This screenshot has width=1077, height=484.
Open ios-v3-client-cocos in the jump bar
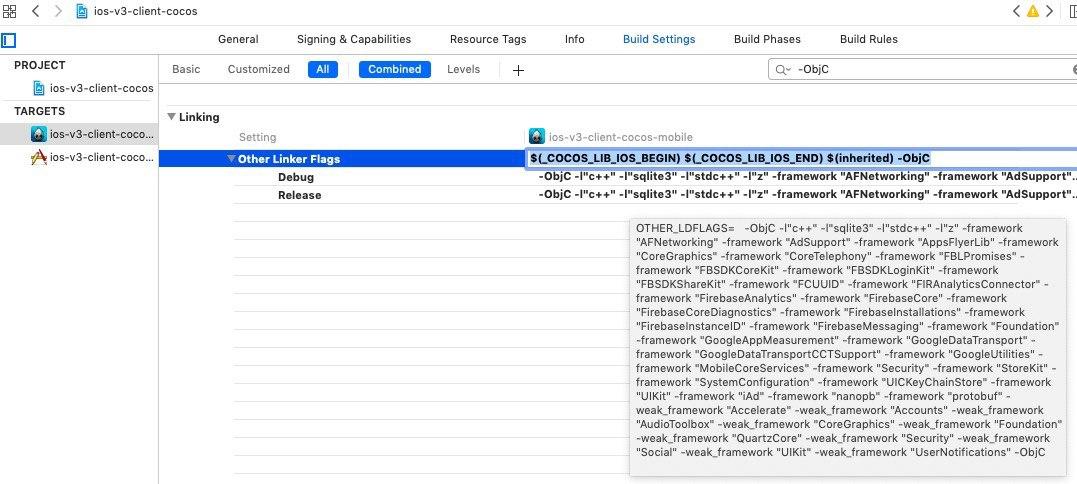tap(137, 11)
